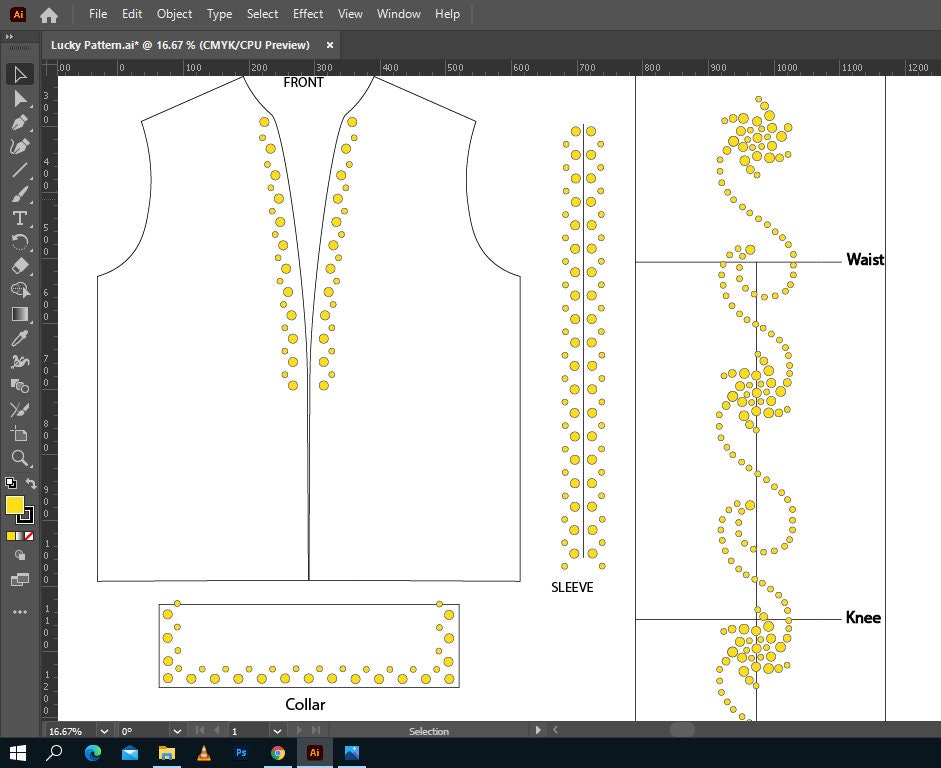
Task: Go to Illustrator Home screen
Action: pos(49,14)
